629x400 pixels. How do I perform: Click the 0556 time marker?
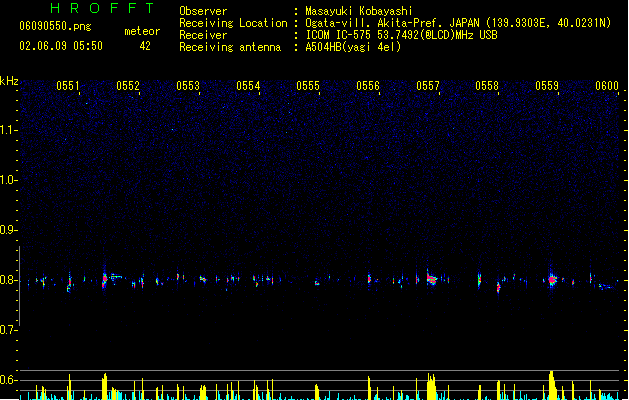(368, 86)
